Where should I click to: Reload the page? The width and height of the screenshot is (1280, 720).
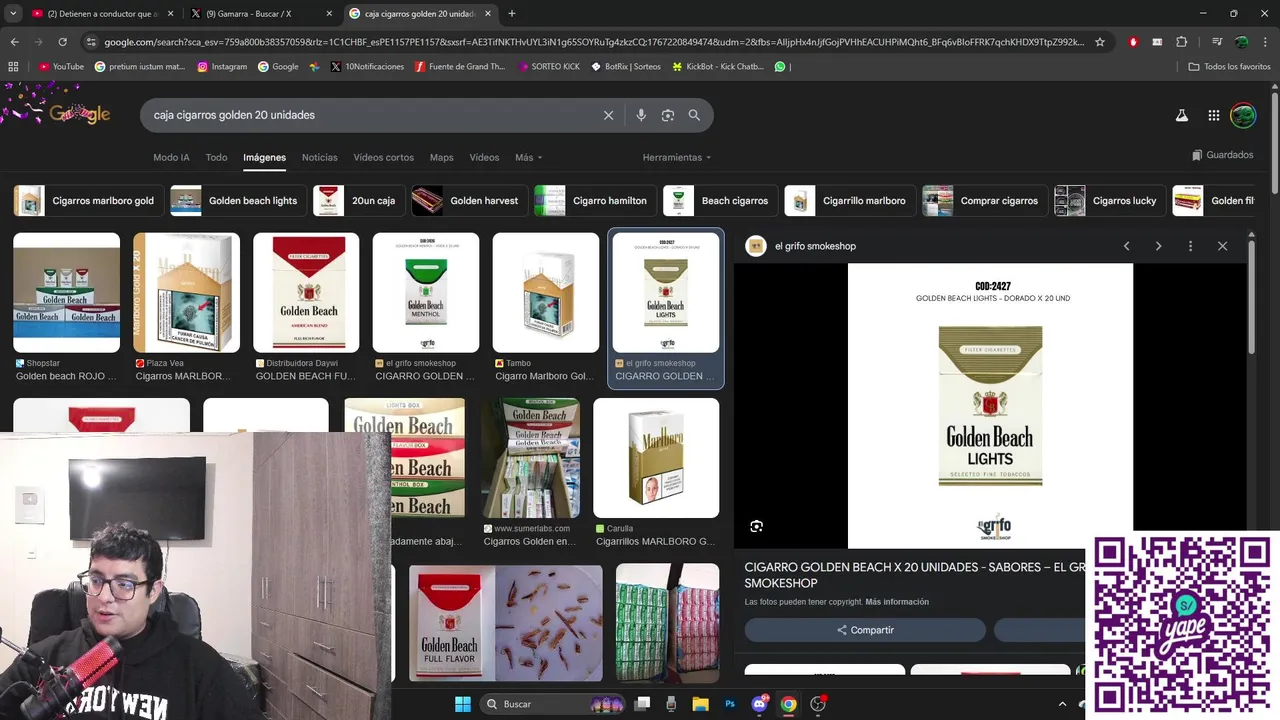pos(62,42)
